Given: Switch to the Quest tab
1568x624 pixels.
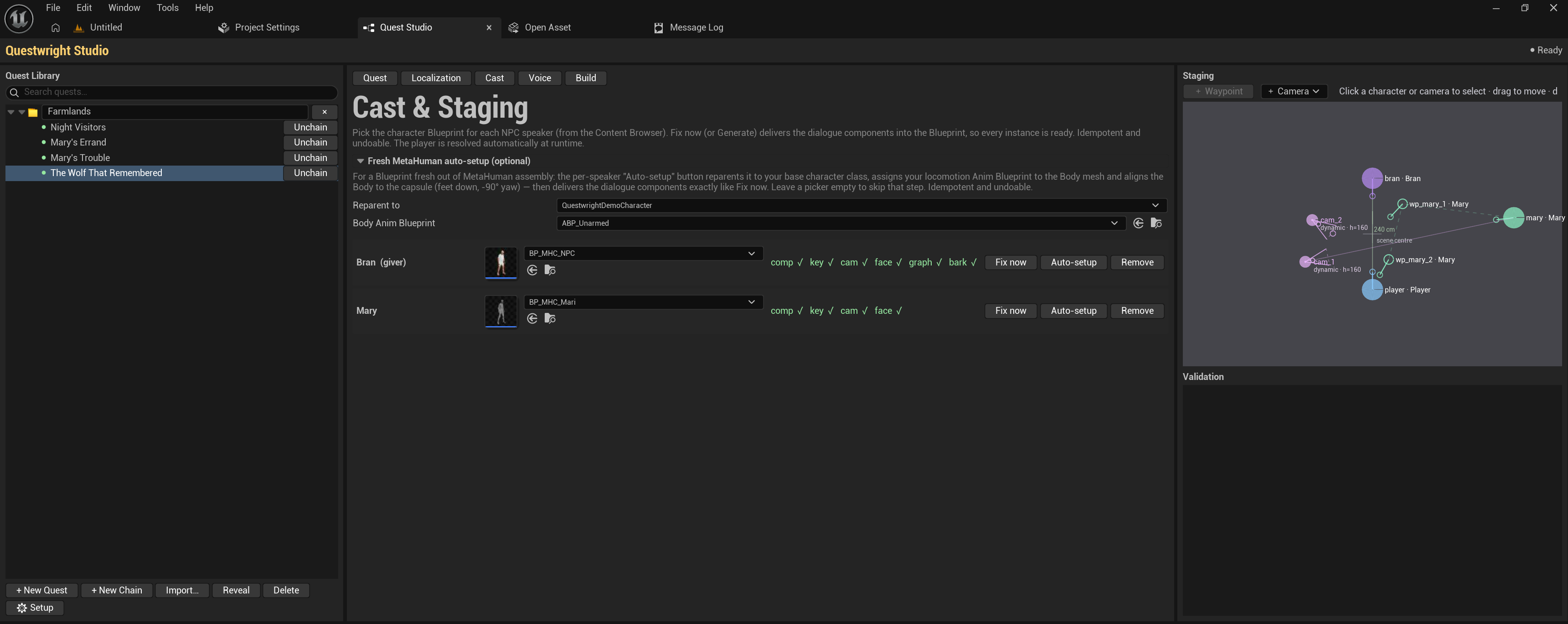Looking at the screenshot, I should 374,78.
